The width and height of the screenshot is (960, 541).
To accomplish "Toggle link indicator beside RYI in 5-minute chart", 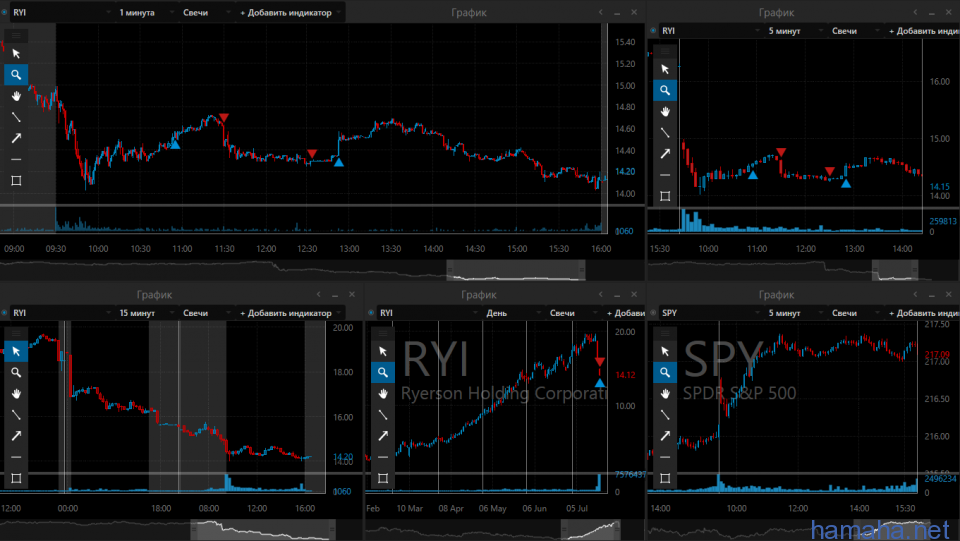I will pos(653,31).
